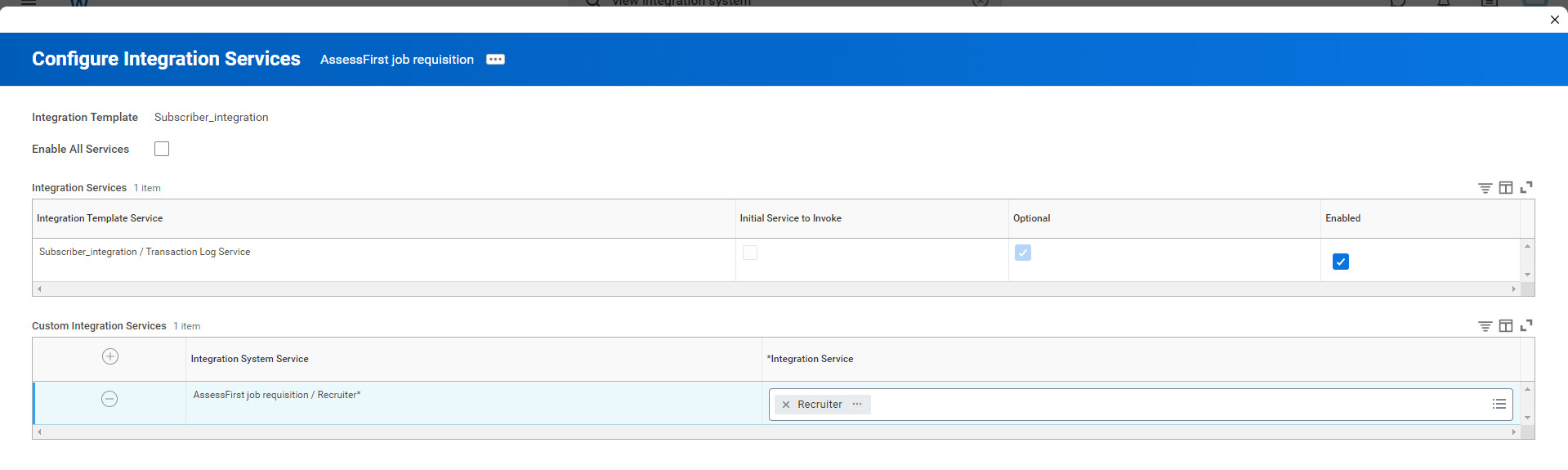The height and width of the screenshot is (470, 1568).
Task: Click the Integration System Service column header
Action: point(249,359)
